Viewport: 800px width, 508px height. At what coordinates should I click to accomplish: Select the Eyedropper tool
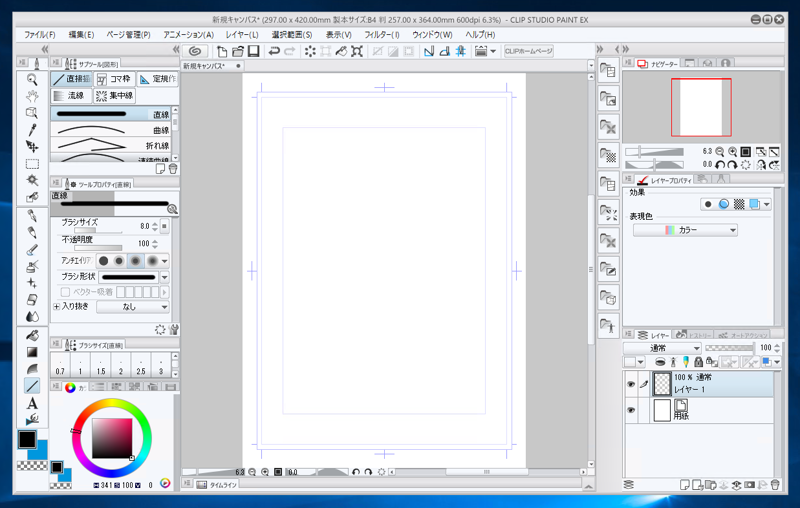point(32,130)
